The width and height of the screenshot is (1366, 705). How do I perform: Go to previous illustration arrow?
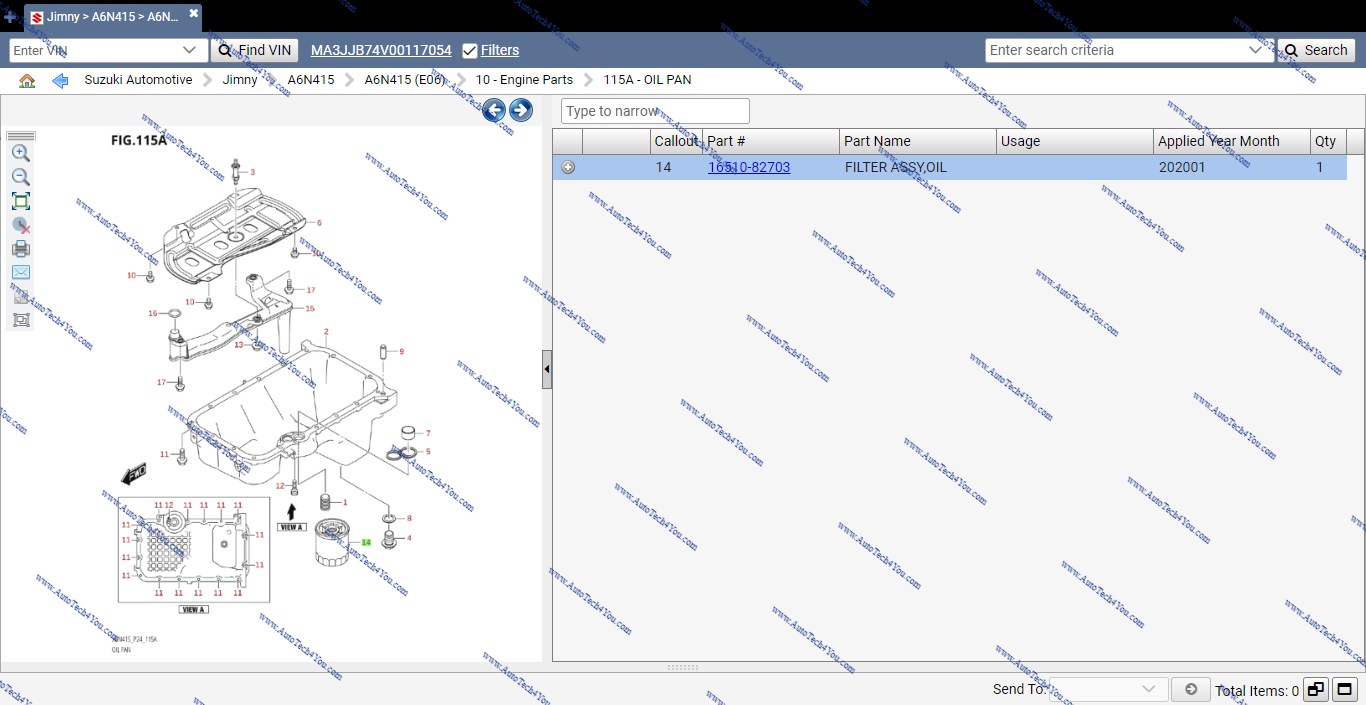pos(494,110)
